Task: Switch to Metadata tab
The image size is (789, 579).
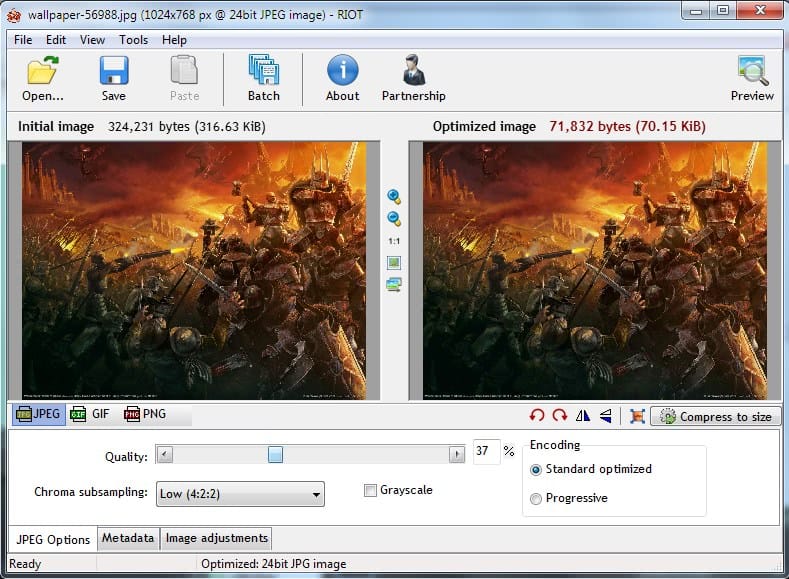Action: (128, 538)
